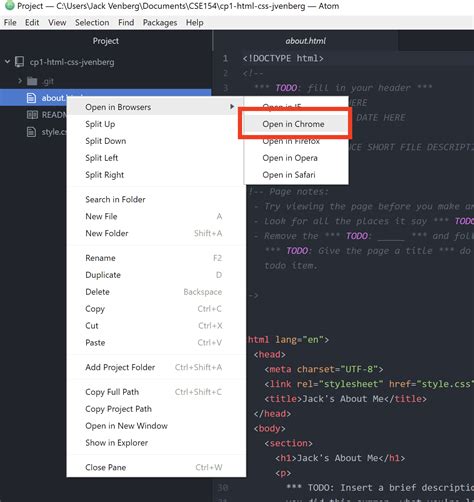Click the html lang="en" code line
This screenshot has height=502, width=474.
288,340
